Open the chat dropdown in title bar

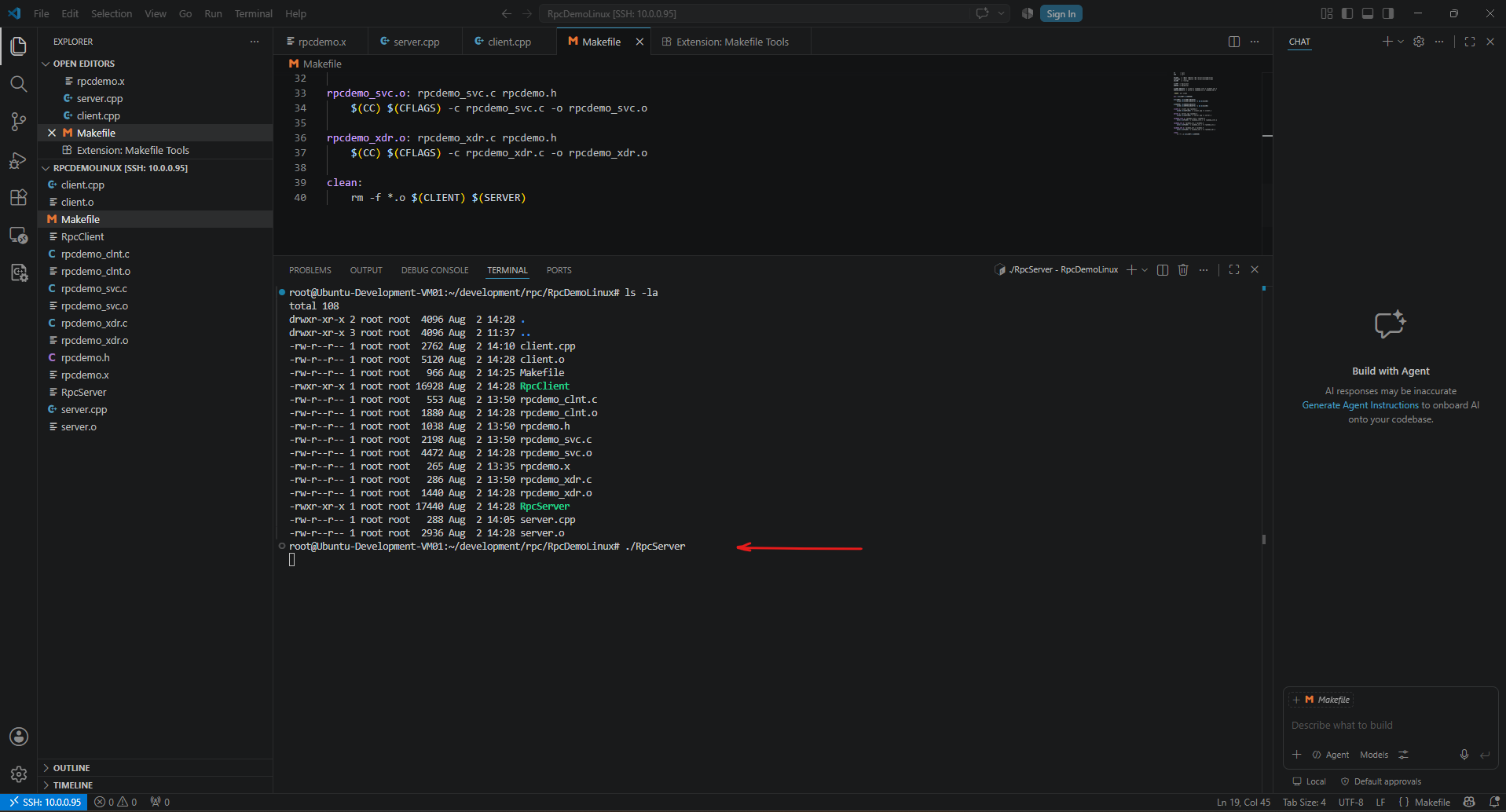pyautogui.click(x=1001, y=13)
